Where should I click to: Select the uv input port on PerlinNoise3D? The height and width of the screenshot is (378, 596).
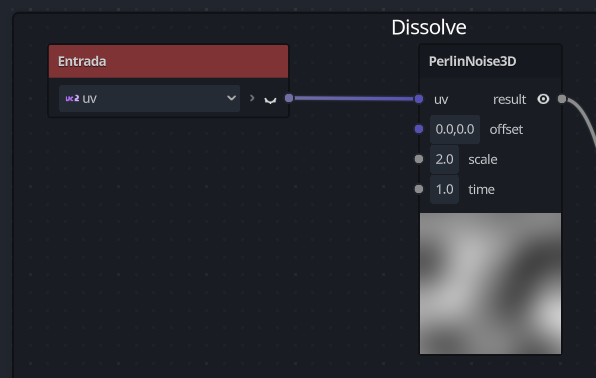(x=419, y=99)
